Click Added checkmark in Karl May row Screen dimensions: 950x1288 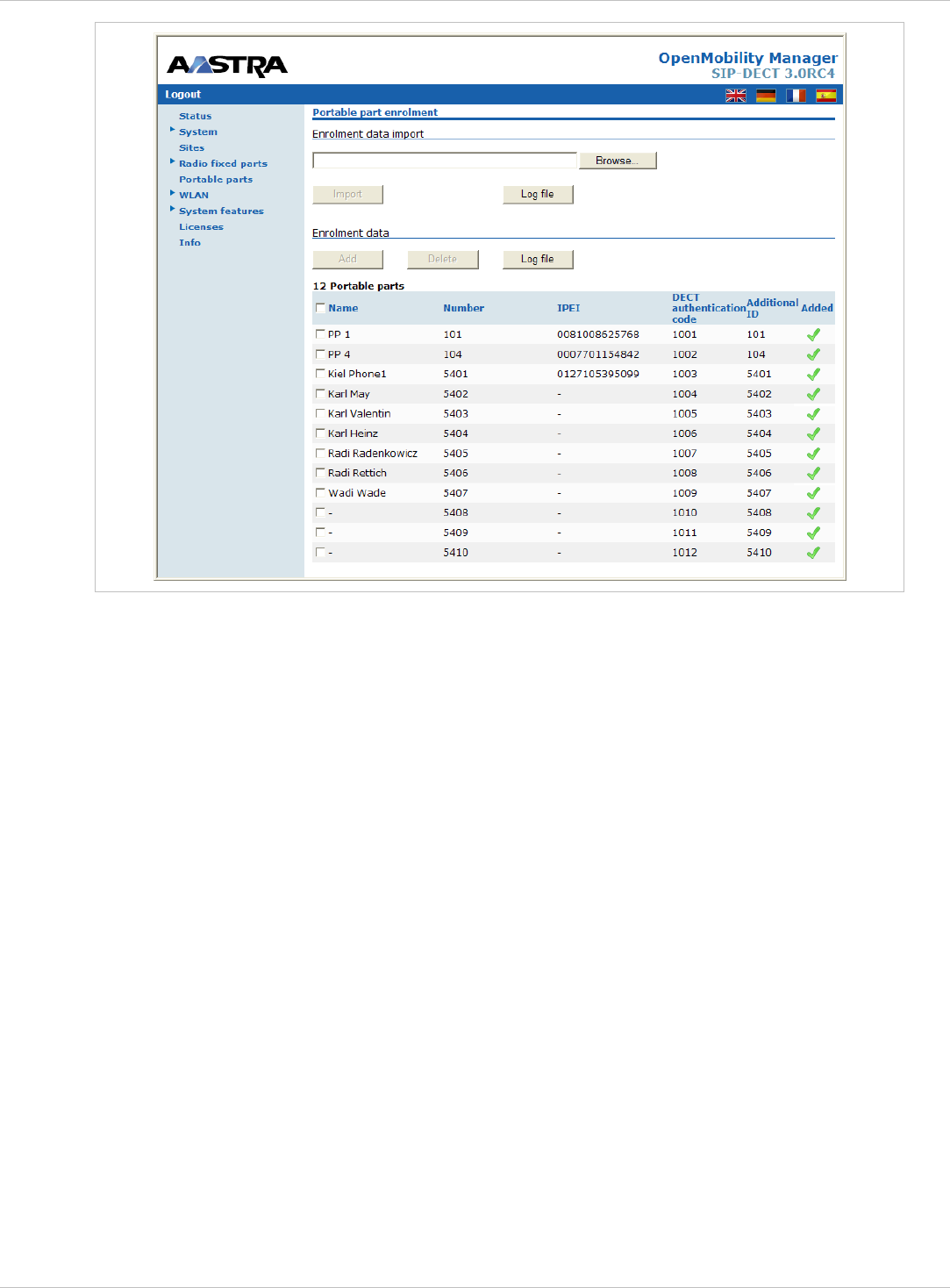click(813, 394)
